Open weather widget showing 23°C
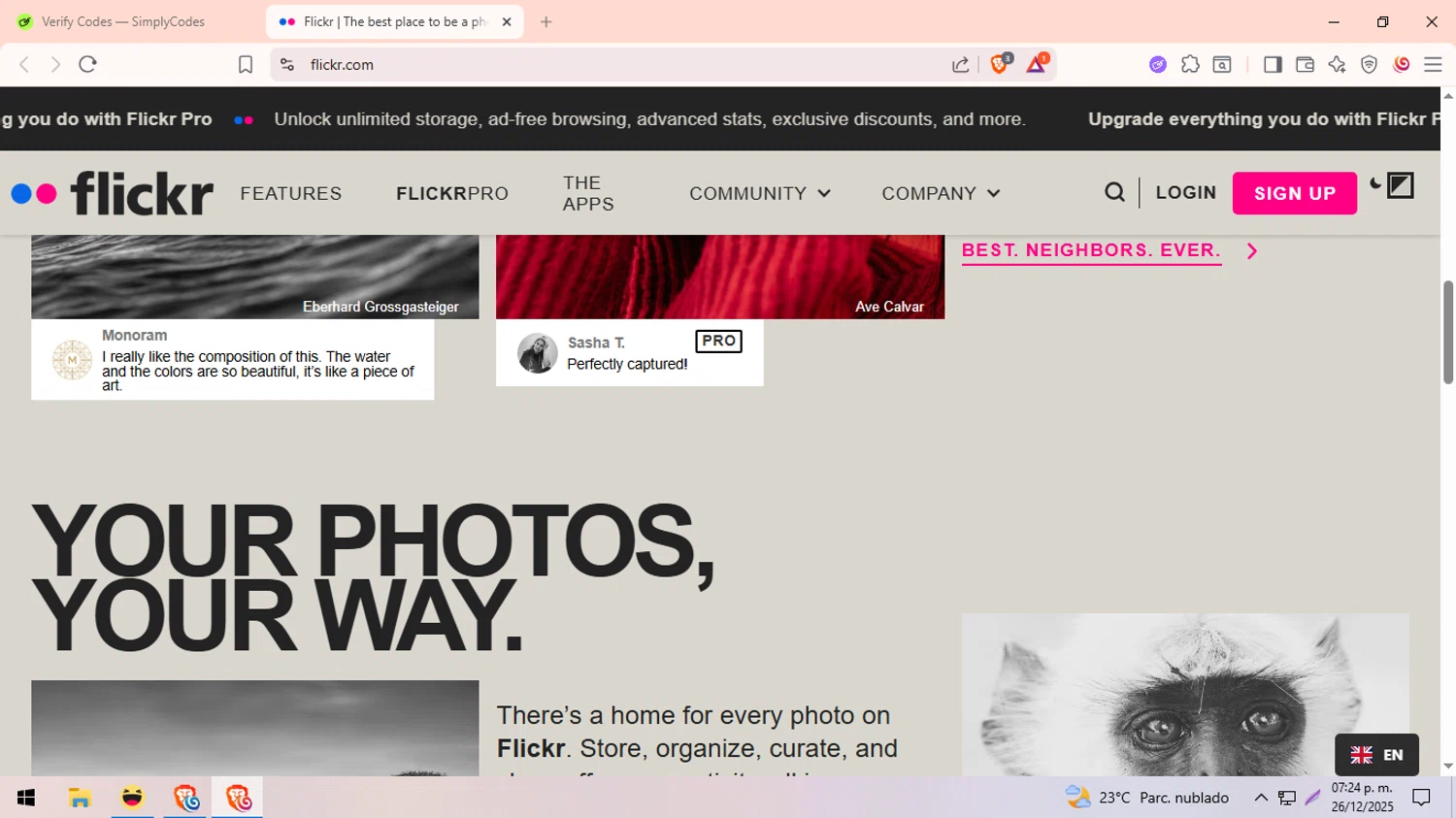 1147,798
